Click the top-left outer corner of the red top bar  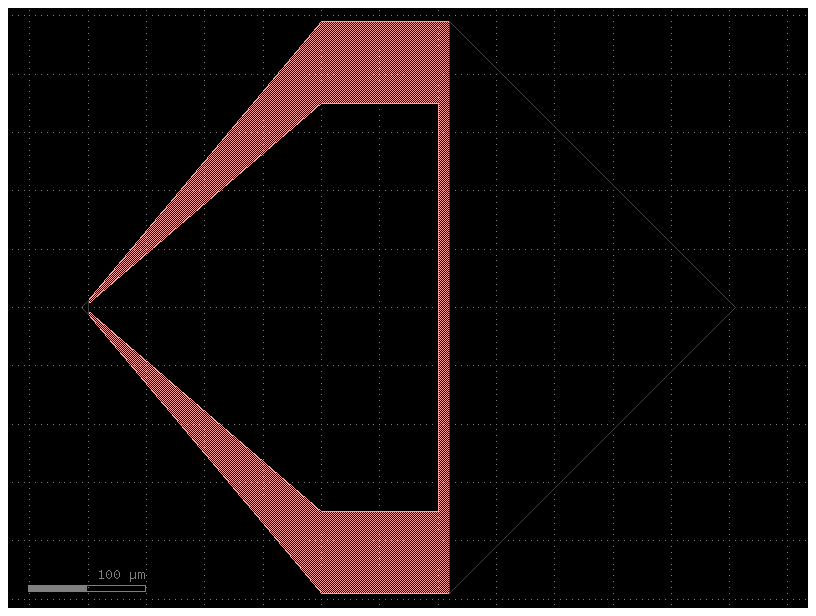coord(322,22)
